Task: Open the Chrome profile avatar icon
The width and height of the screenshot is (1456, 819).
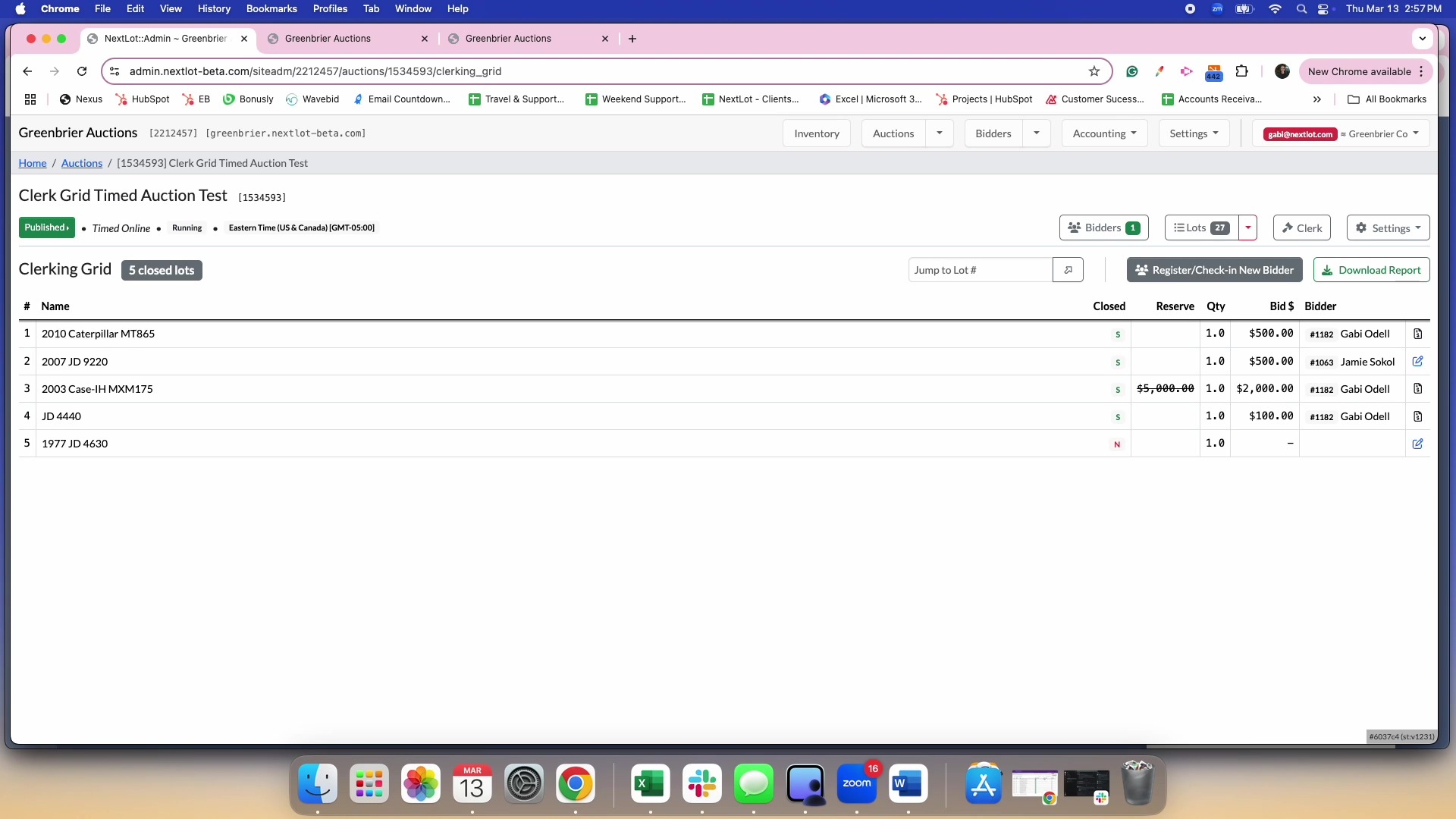Action: [x=1282, y=71]
